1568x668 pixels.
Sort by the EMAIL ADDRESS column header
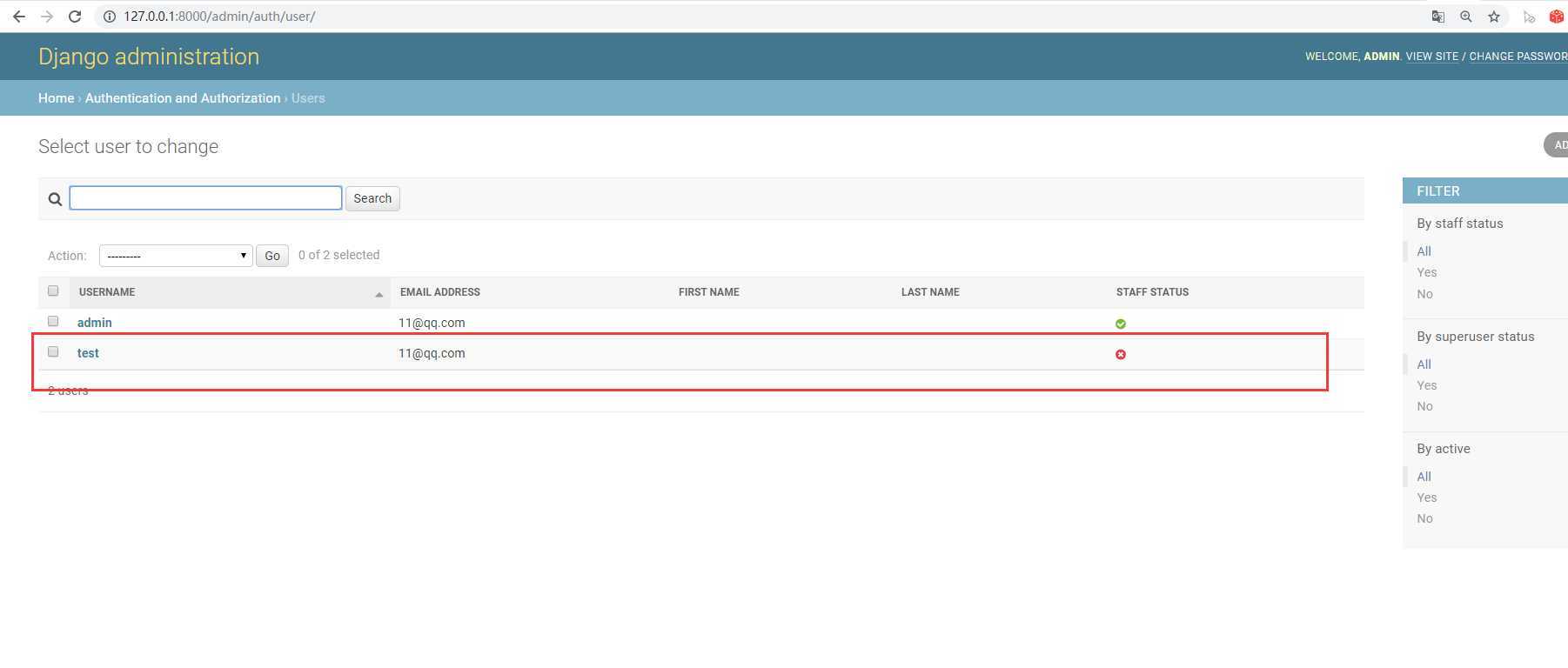click(440, 292)
